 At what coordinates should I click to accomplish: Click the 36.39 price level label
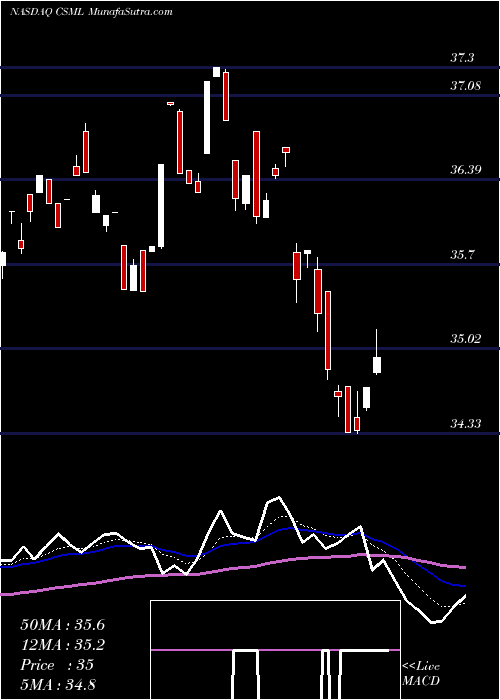[x=465, y=169]
